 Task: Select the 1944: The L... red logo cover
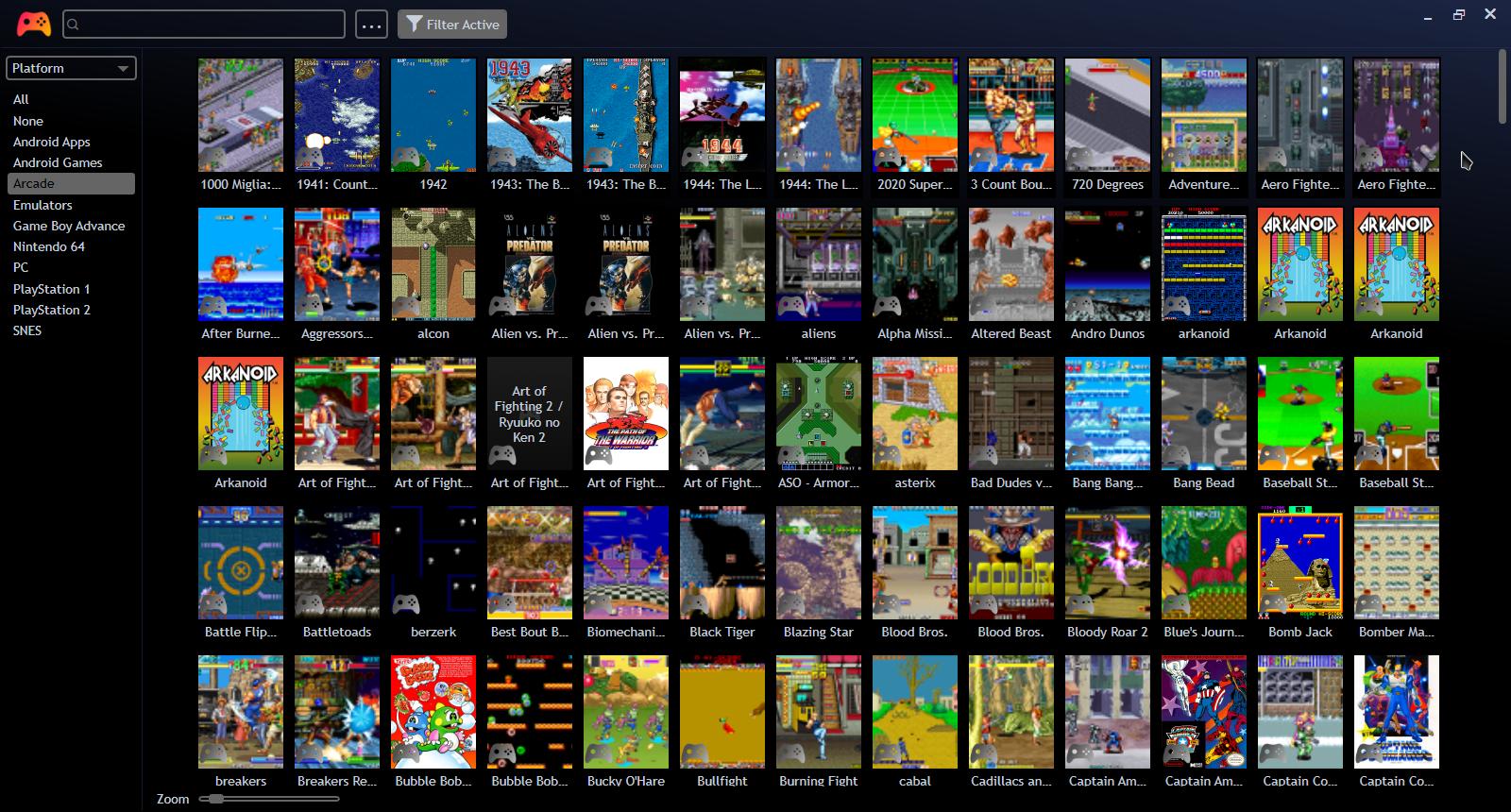coord(722,115)
